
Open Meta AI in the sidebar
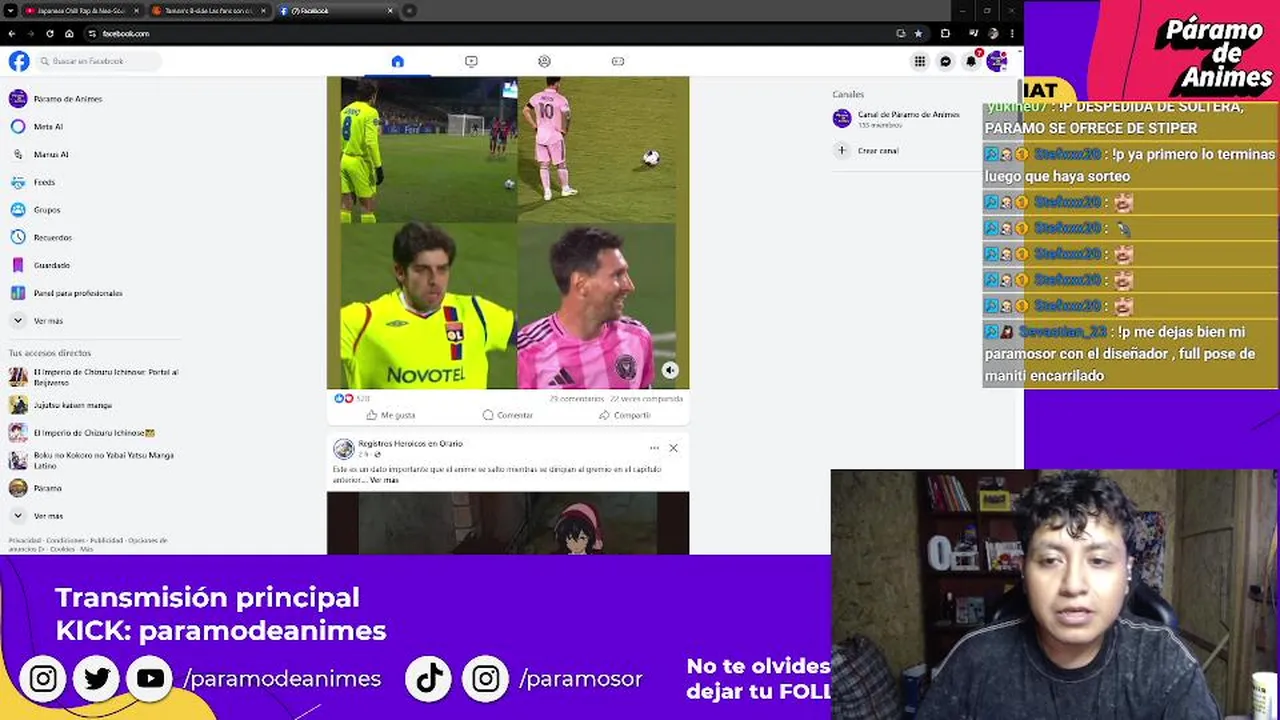[x=36, y=127]
